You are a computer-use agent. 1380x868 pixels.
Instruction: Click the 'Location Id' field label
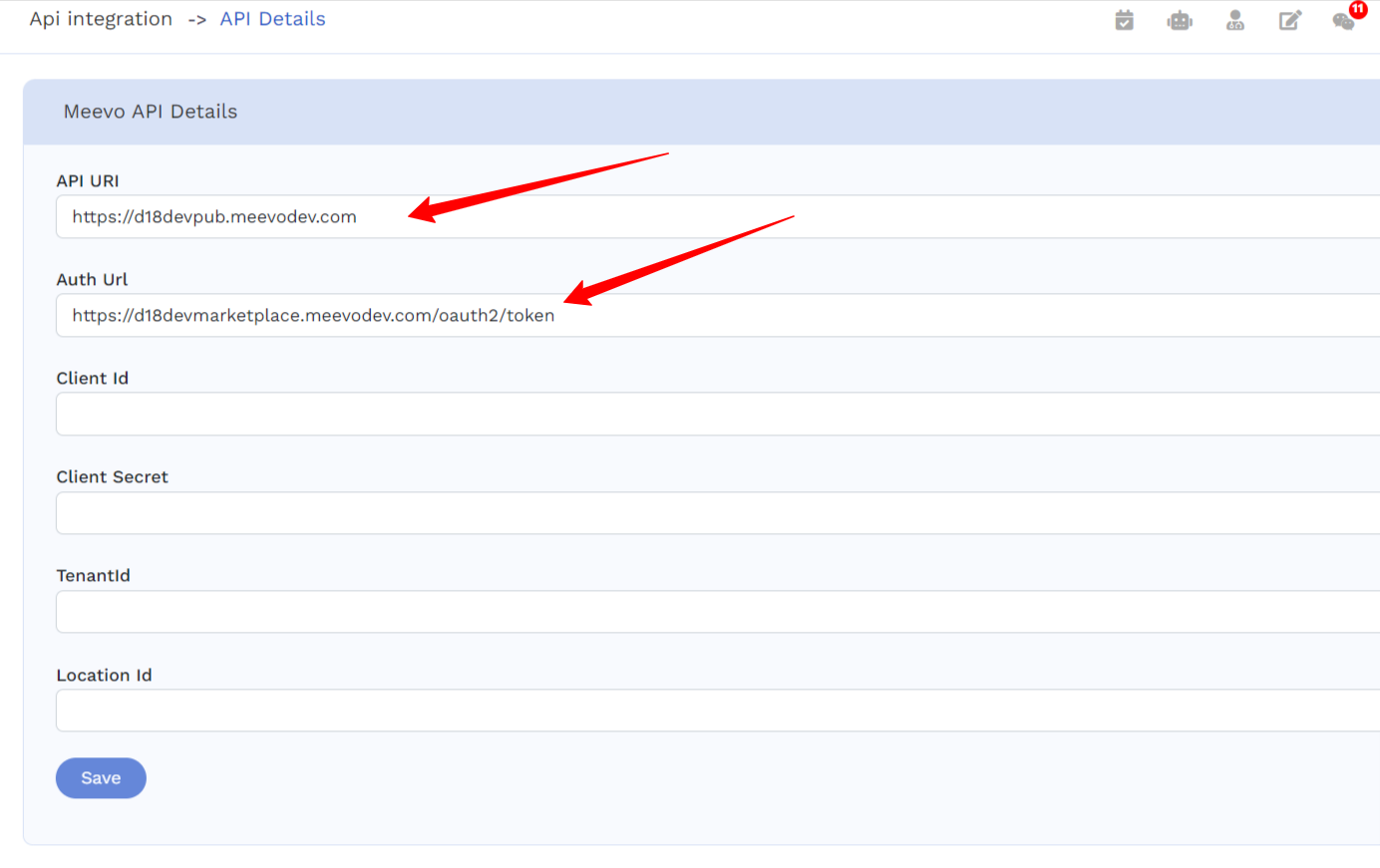(x=105, y=675)
